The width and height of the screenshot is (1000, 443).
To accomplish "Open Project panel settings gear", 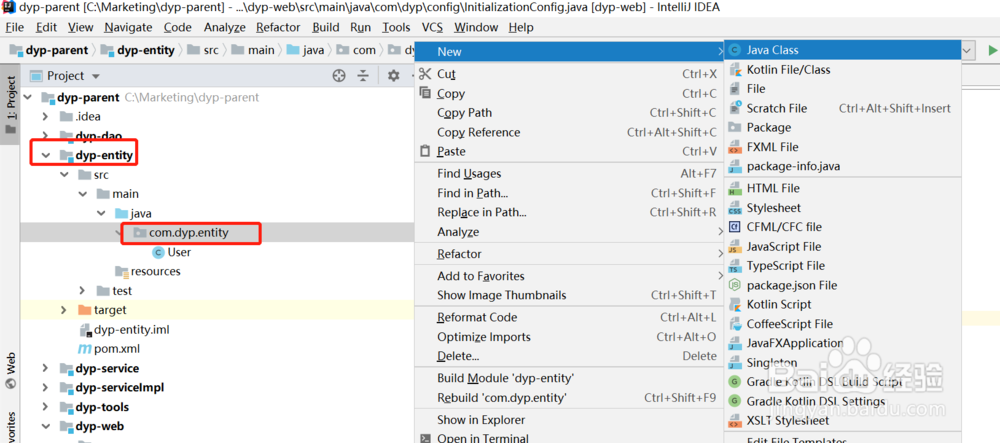I will pyautogui.click(x=393, y=76).
